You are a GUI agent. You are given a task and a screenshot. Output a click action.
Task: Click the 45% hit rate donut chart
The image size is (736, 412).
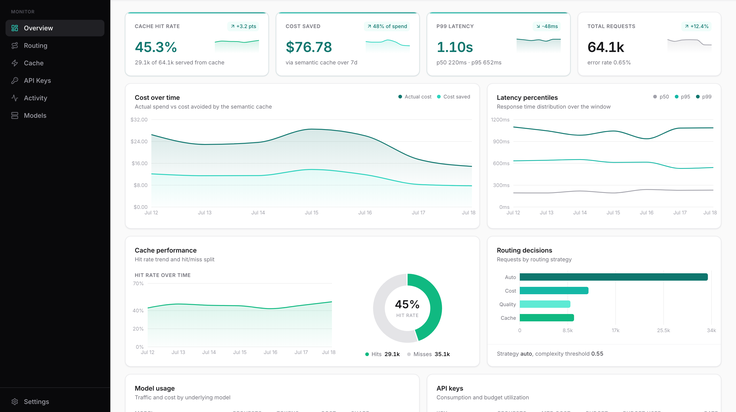click(407, 308)
